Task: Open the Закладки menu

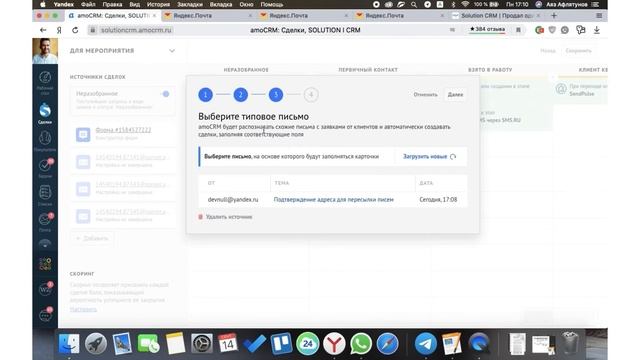Action: pos(190,4)
